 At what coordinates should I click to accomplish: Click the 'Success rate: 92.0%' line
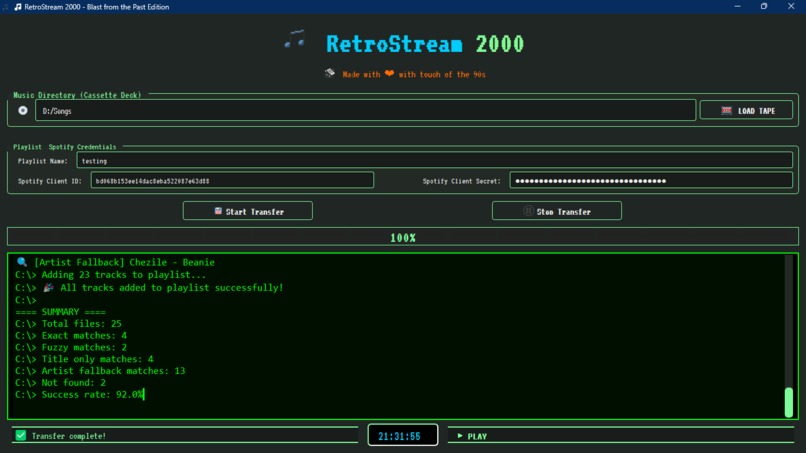tap(80, 394)
